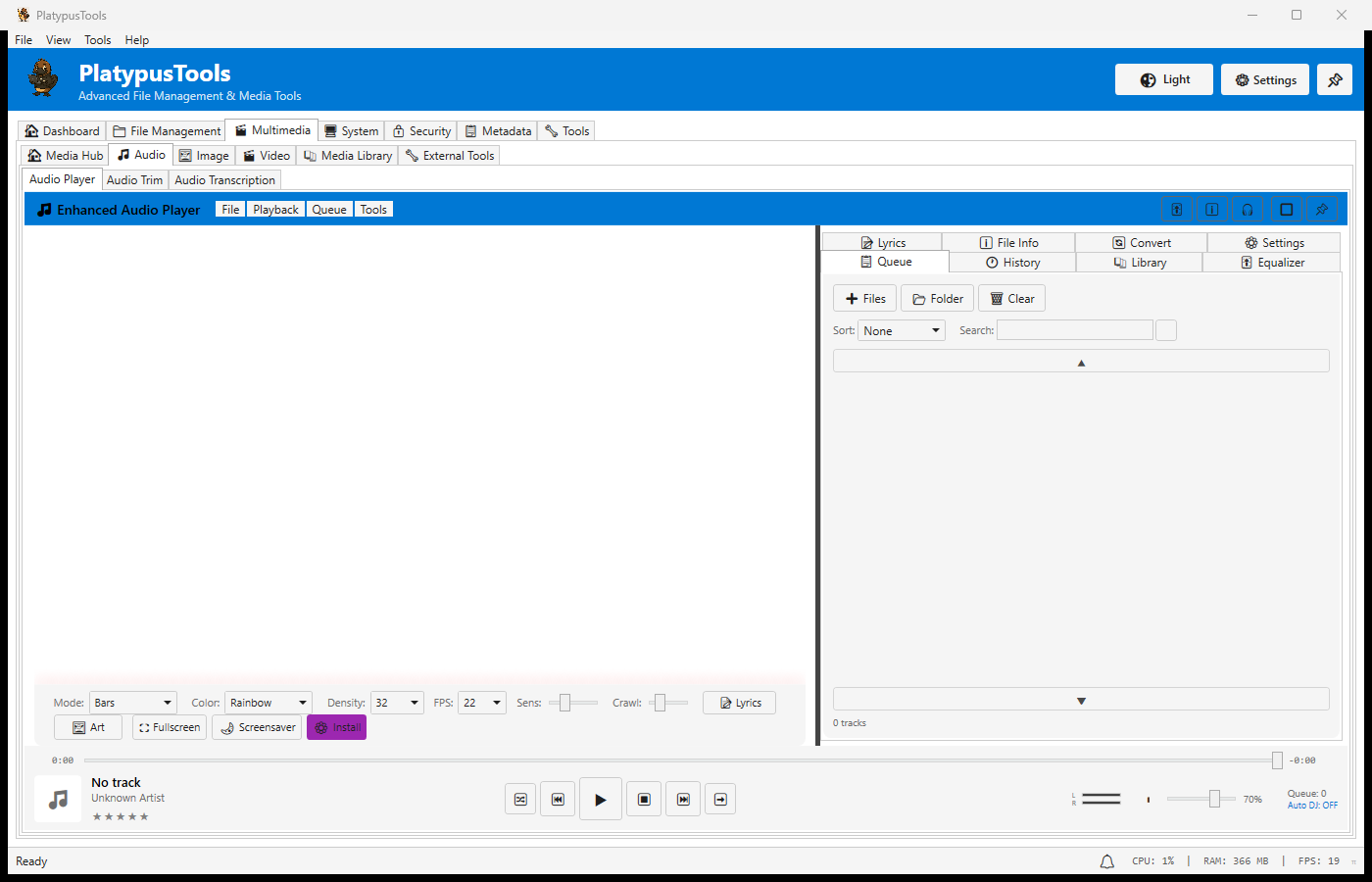The width and height of the screenshot is (1372, 882).
Task: Toggle Fullscreen visualizer mode
Action: 169,727
